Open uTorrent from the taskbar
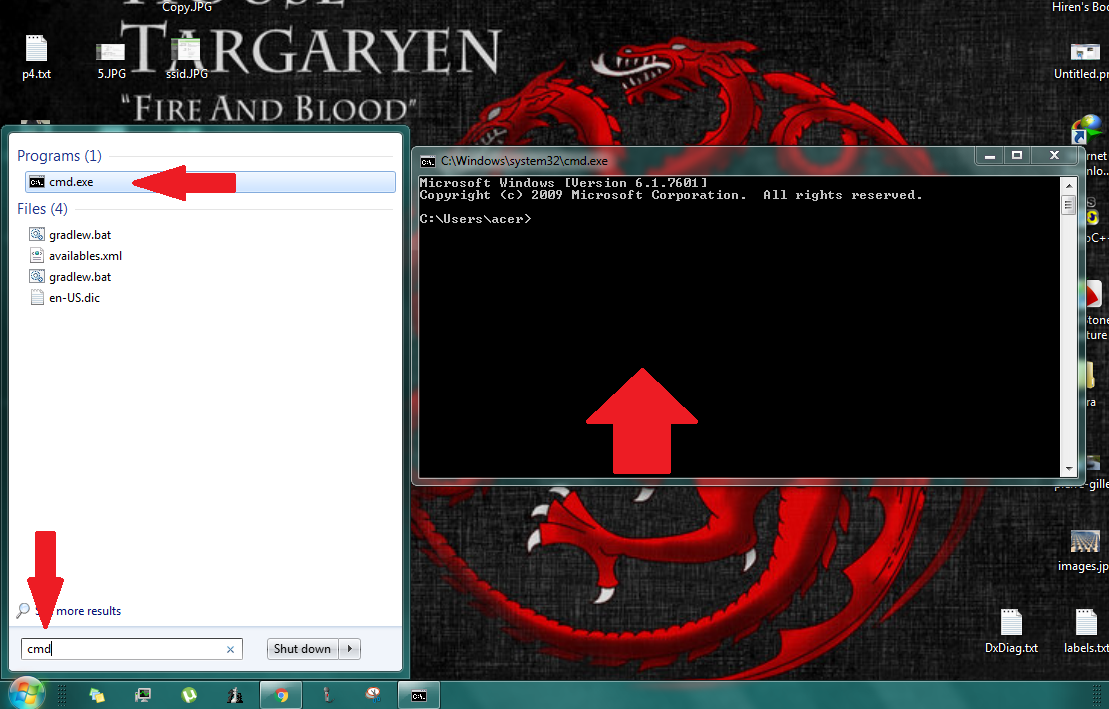Image resolution: width=1109 pixels, height=709 pixels. pyautogui.click(x=189, y=696)
